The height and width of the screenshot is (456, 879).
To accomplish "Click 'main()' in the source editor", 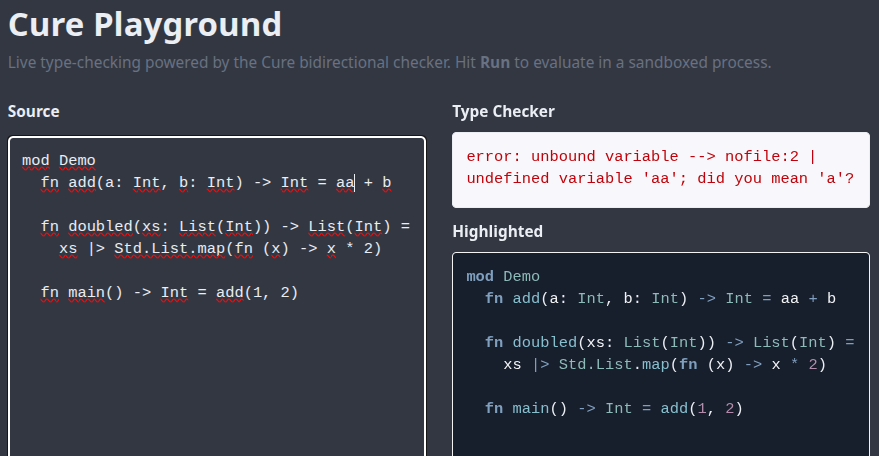I will [x=95, y=292].
